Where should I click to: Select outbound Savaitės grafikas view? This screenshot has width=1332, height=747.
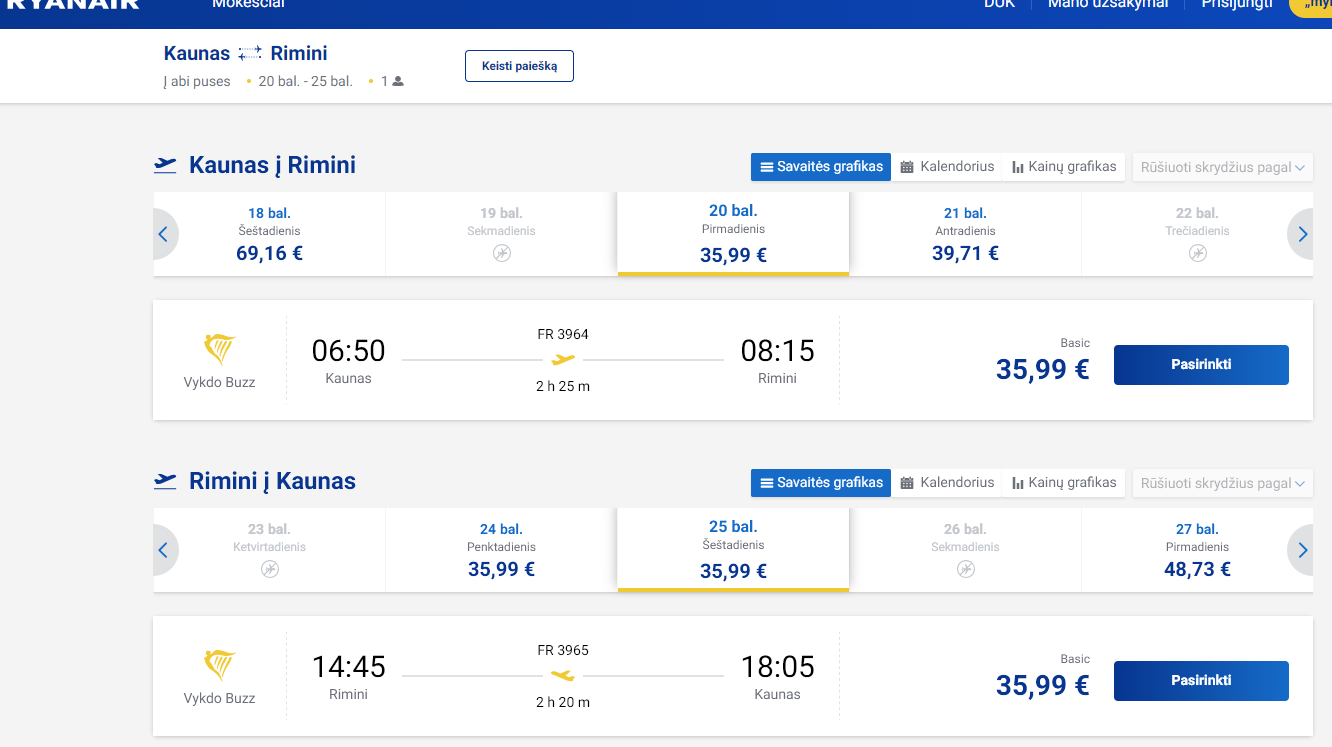(x=821, y=167)
